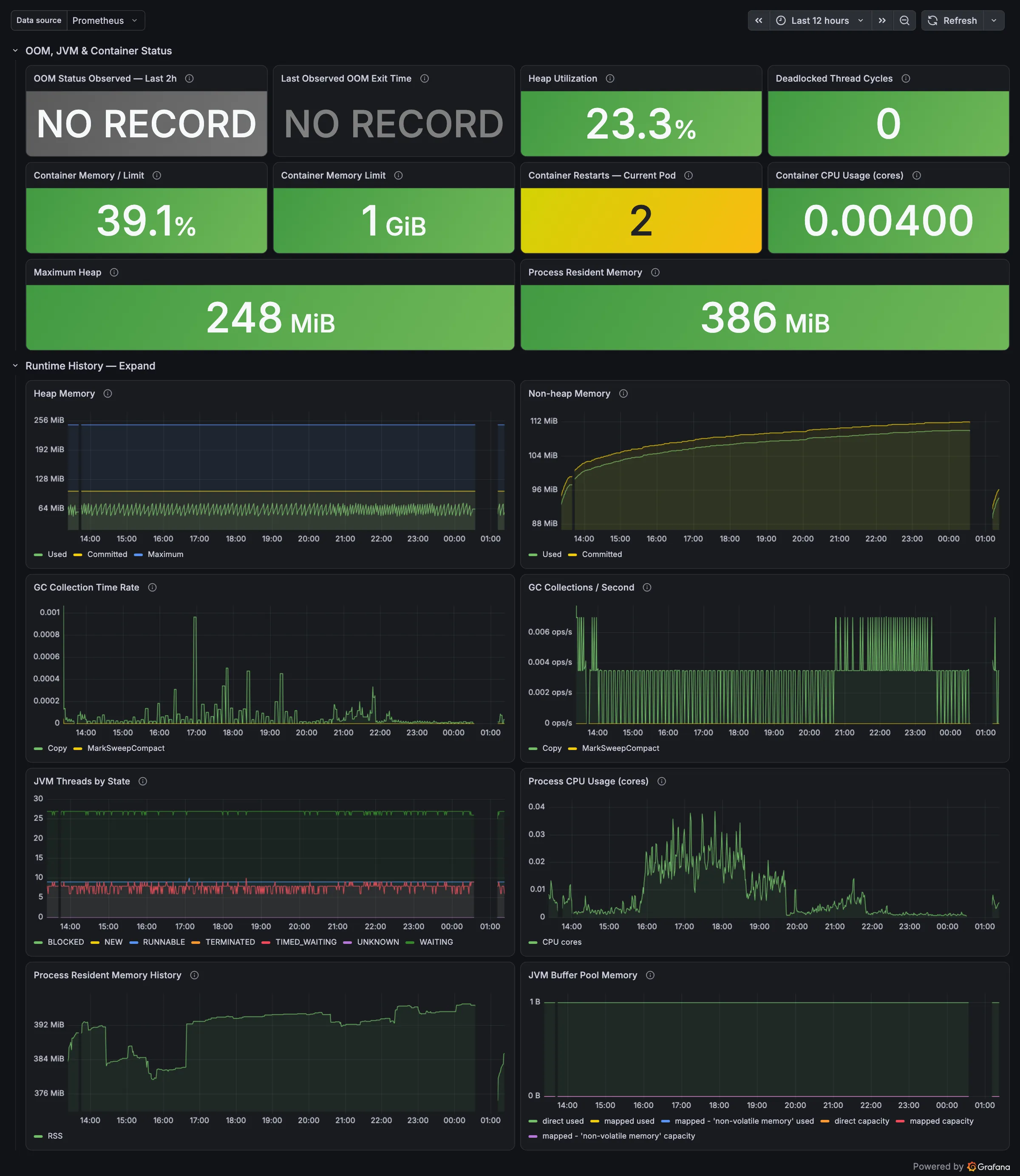This screenshot has height=1176, width=1020.
Task: Toggle CPU cores legend entry
Action: tap(562, 942)
